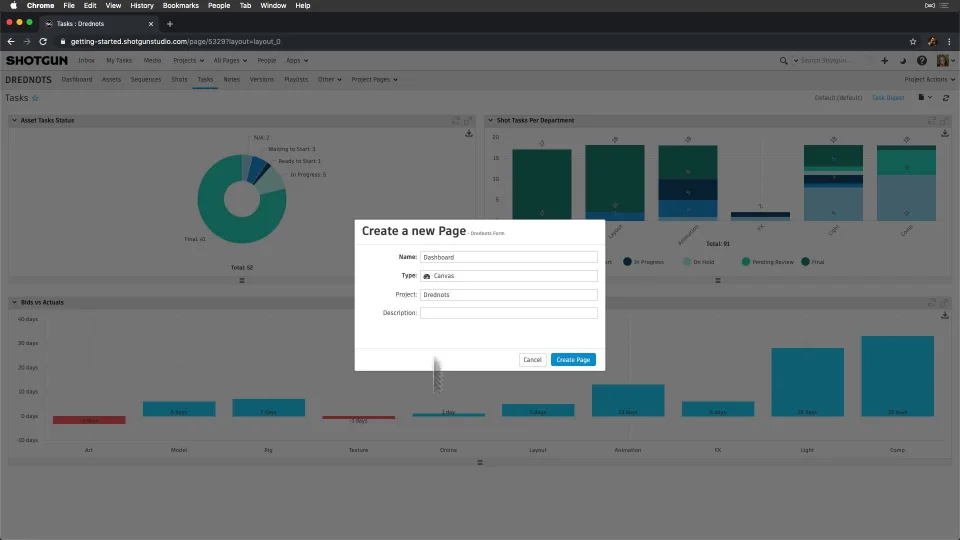Screen dimensions: 960x540
Task: Open Media in top navigation
Action: tap(152, 61)
